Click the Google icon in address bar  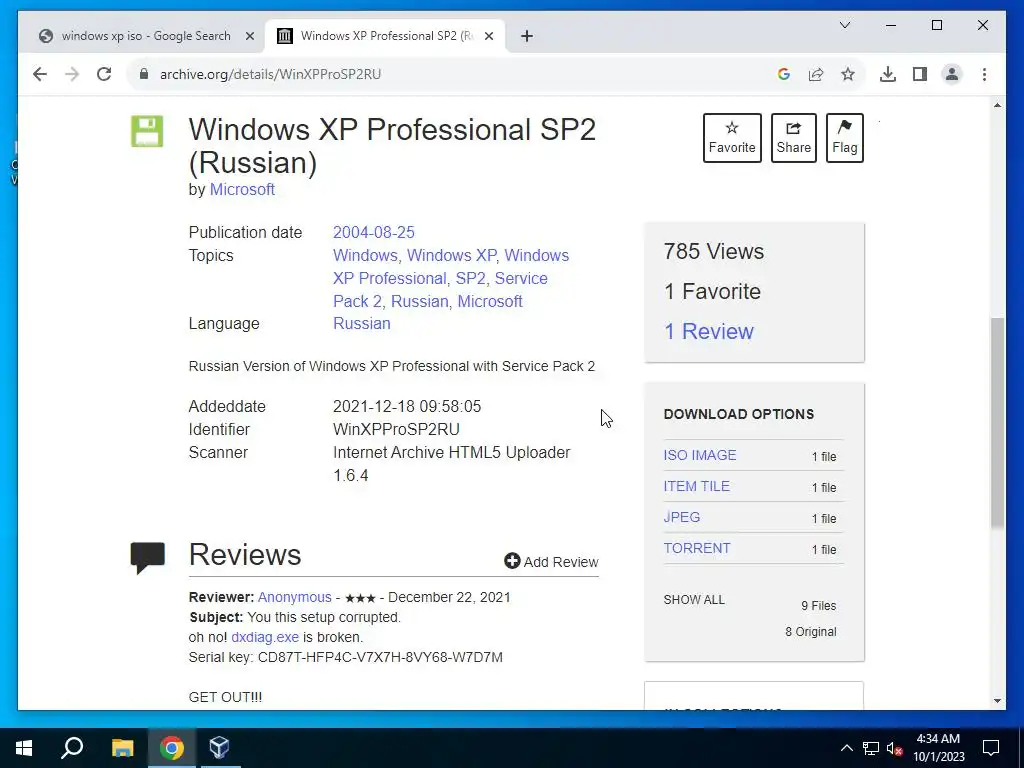784,74
